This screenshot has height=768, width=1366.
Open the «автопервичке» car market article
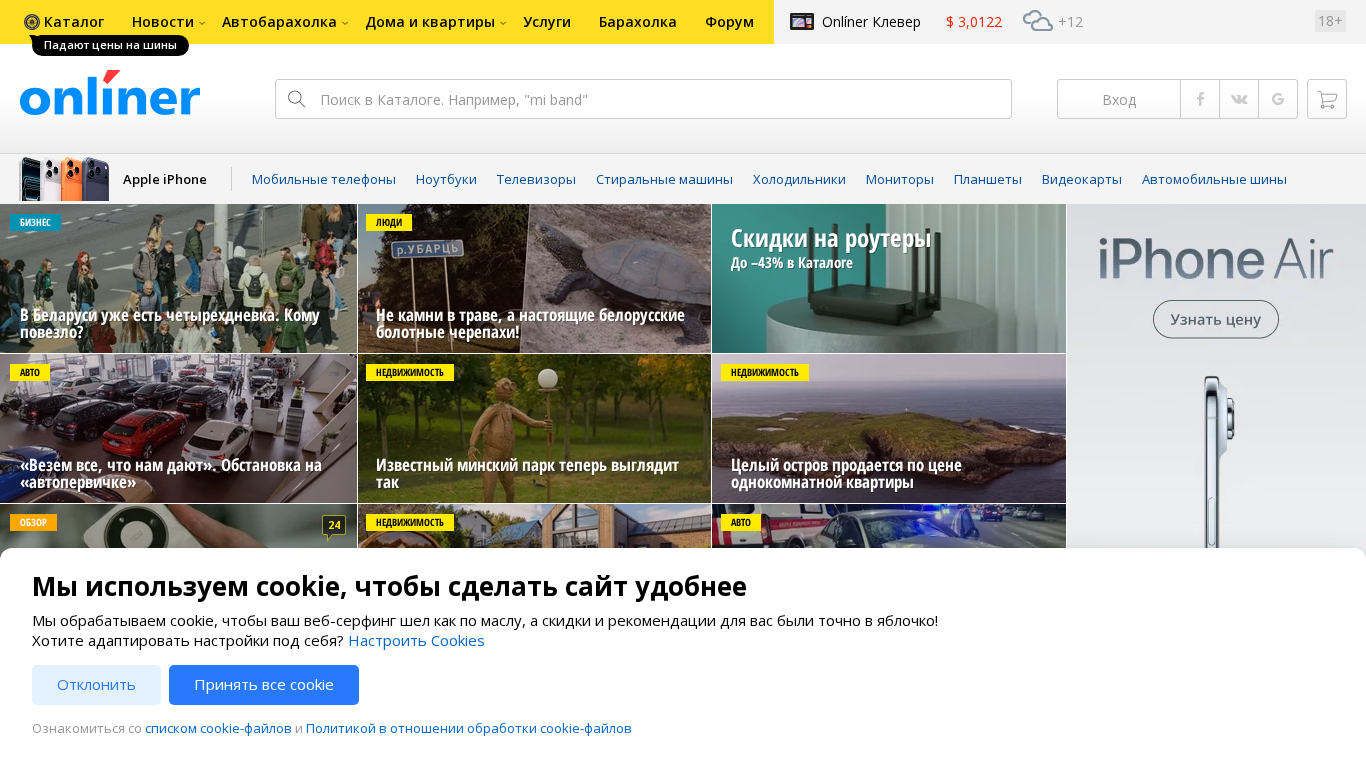coord(178,429)
